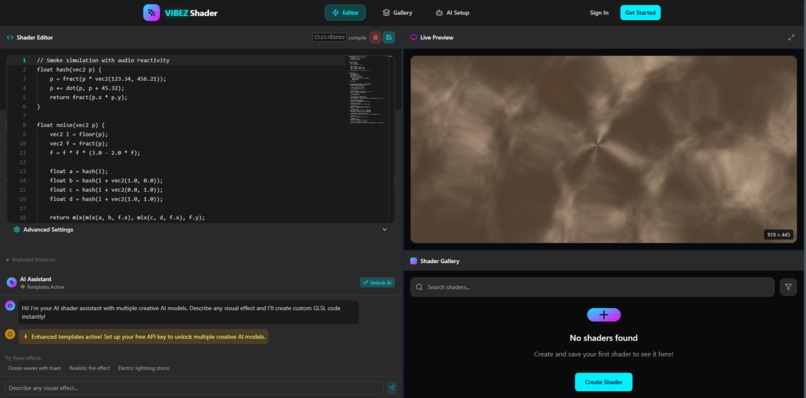Screen dimensions: 806x398
Task: Expand the Live Preview to fullscreen
Action: click(791, 38)
